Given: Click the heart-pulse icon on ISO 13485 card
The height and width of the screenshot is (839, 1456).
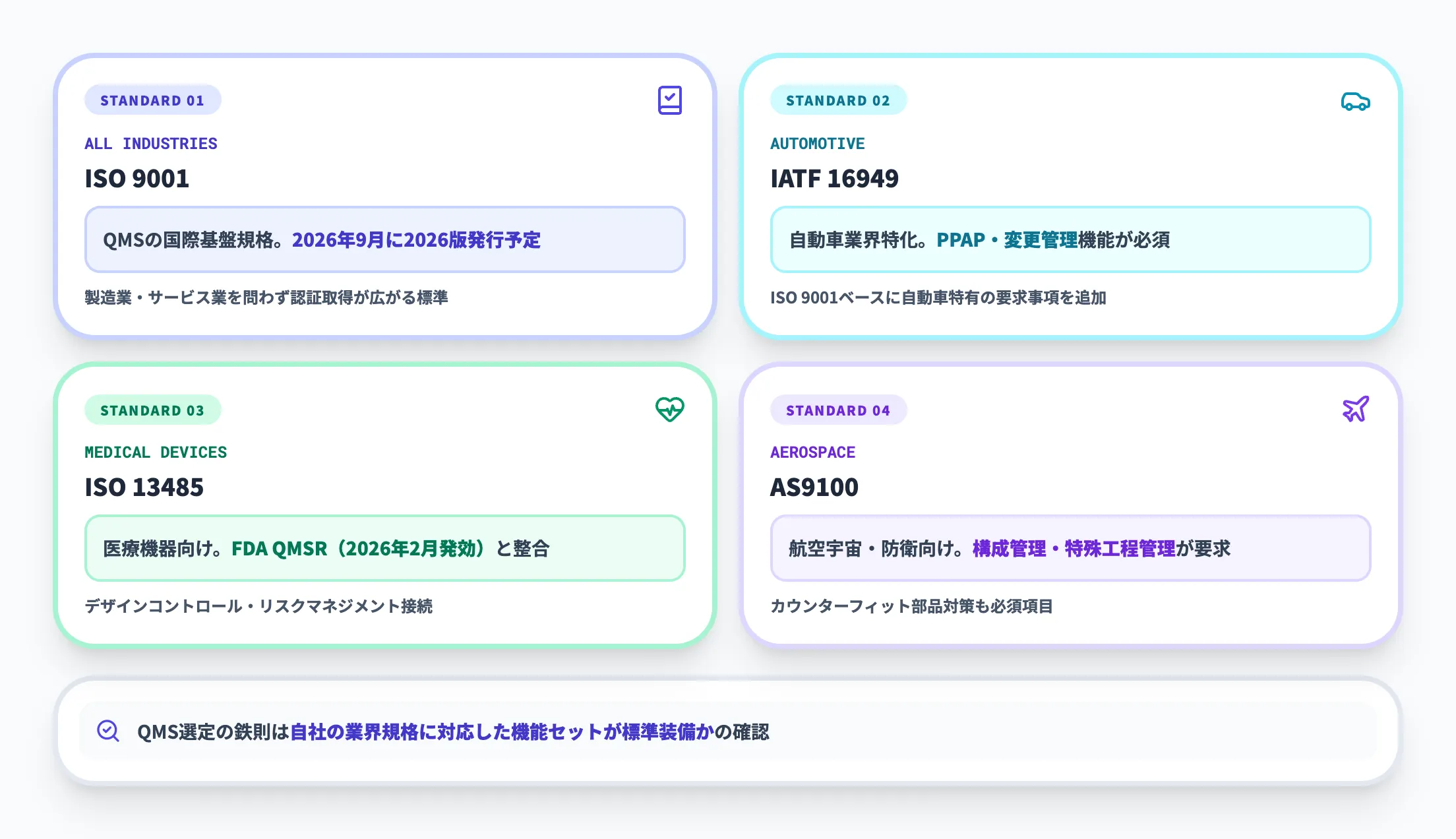Looking at the screenshot, I should coord(669,409).
